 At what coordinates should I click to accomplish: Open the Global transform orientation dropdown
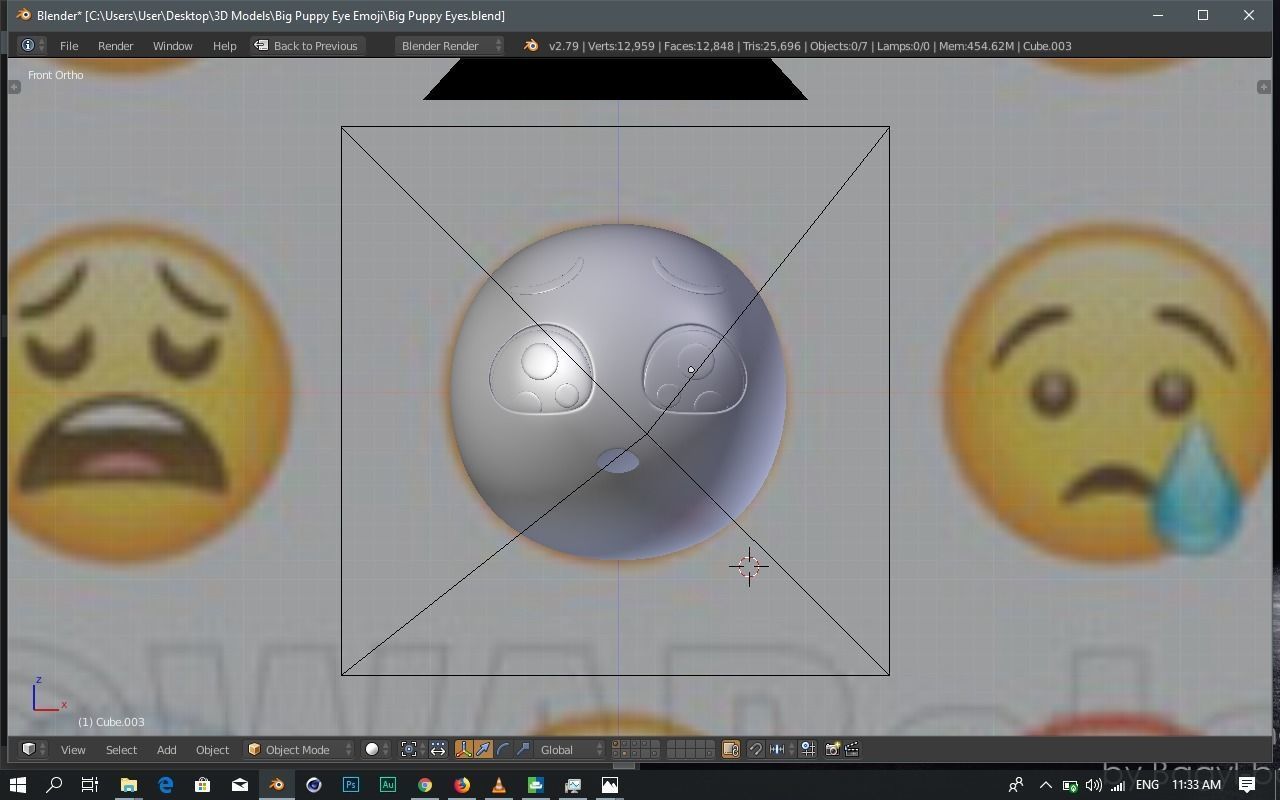570,749
